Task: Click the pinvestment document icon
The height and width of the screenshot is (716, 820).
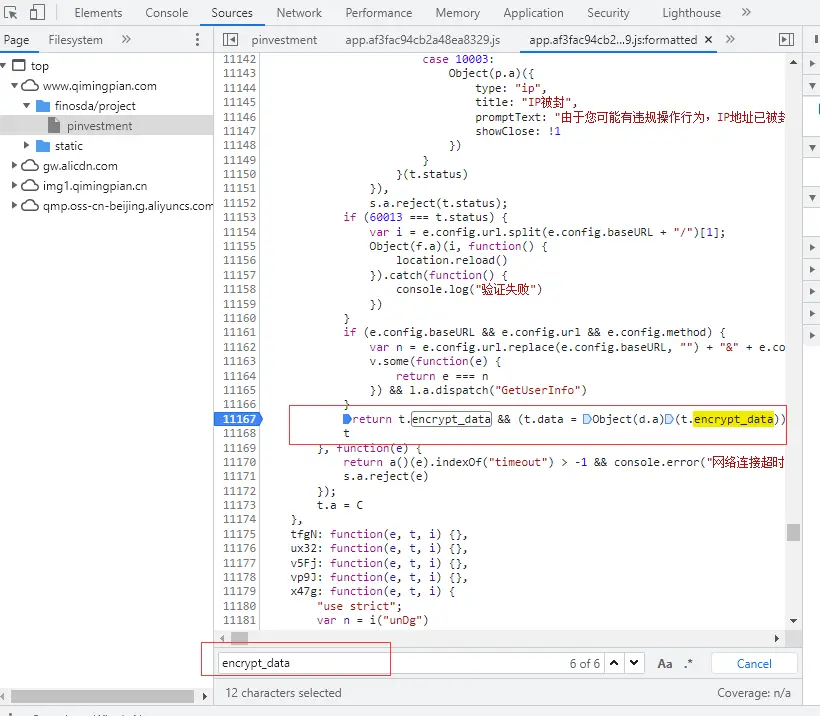Action: 54,126
